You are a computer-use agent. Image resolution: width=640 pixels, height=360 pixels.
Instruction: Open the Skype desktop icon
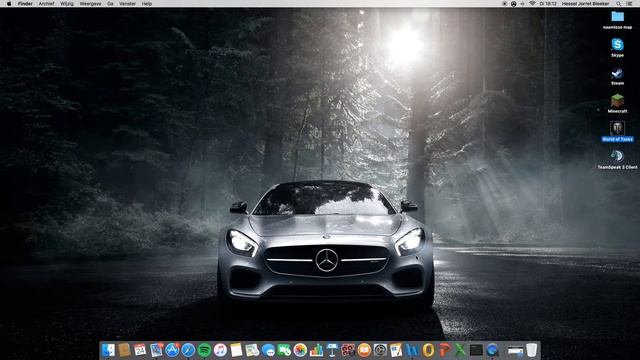(617, 44)
